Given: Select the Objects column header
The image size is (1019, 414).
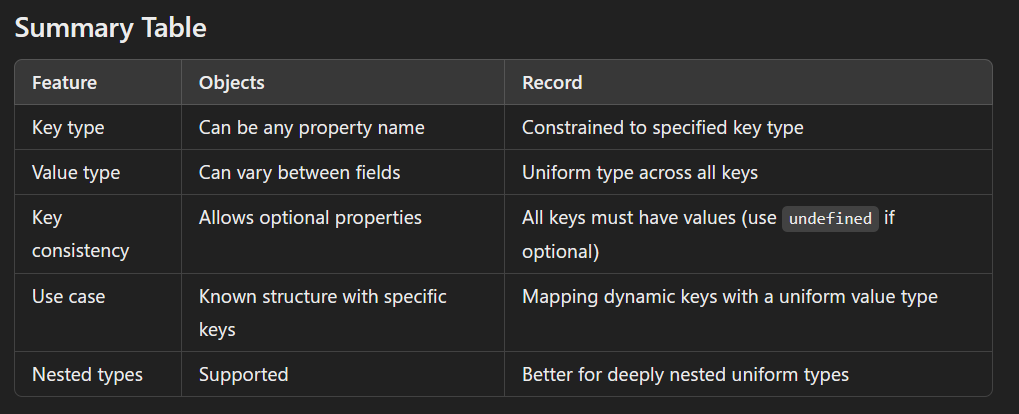Looking at the screenshot, I should [x=231, y=83].
